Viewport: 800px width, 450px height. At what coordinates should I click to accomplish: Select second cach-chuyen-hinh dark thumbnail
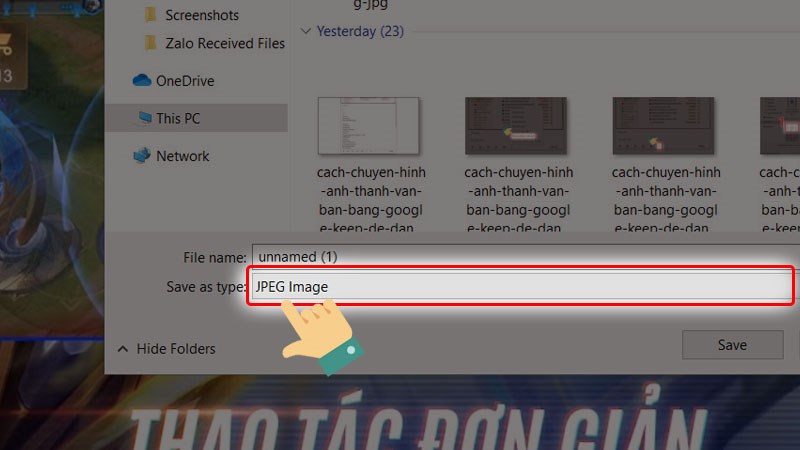(516, 126)
